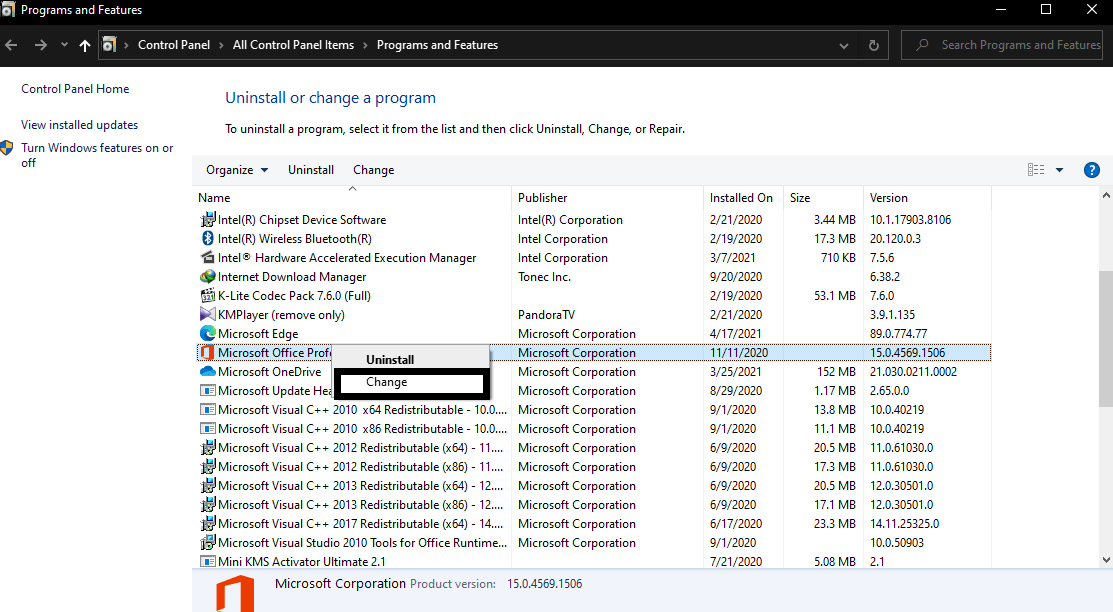This screenshot has height=612, width=1113.
Task: Select the Microsoft OneDrive cloud icon
Action: click(x=208, y=372)
